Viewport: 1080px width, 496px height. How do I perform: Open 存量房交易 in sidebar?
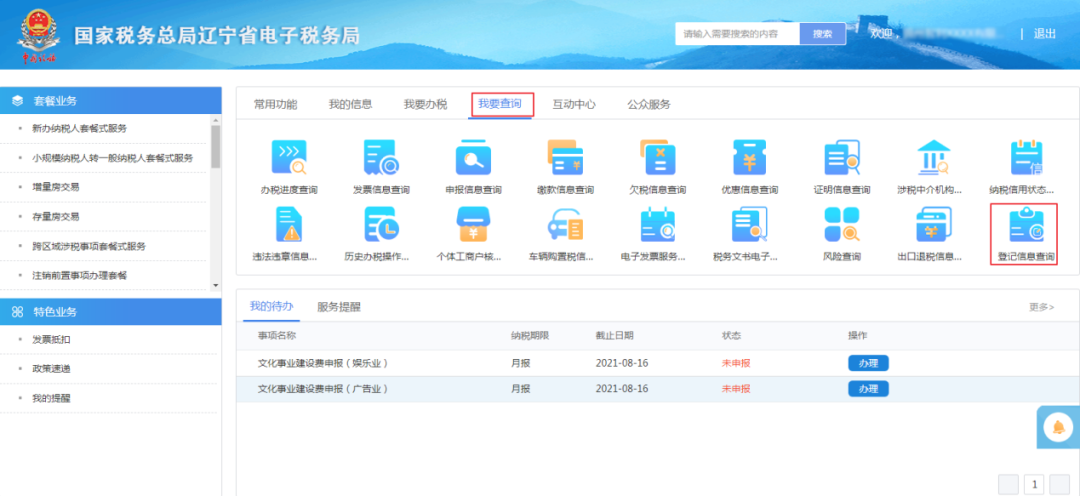[56, 217]
